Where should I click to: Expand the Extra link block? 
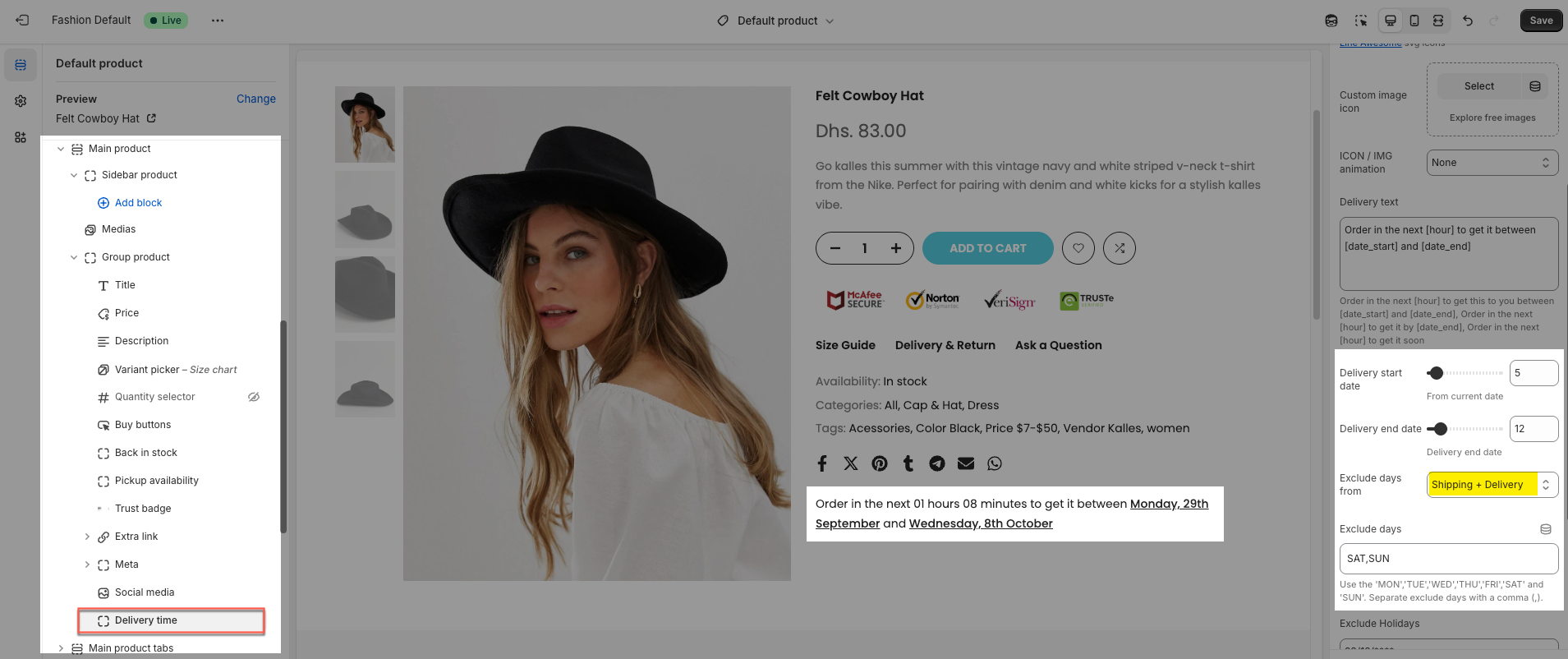(x=87, y=537)
